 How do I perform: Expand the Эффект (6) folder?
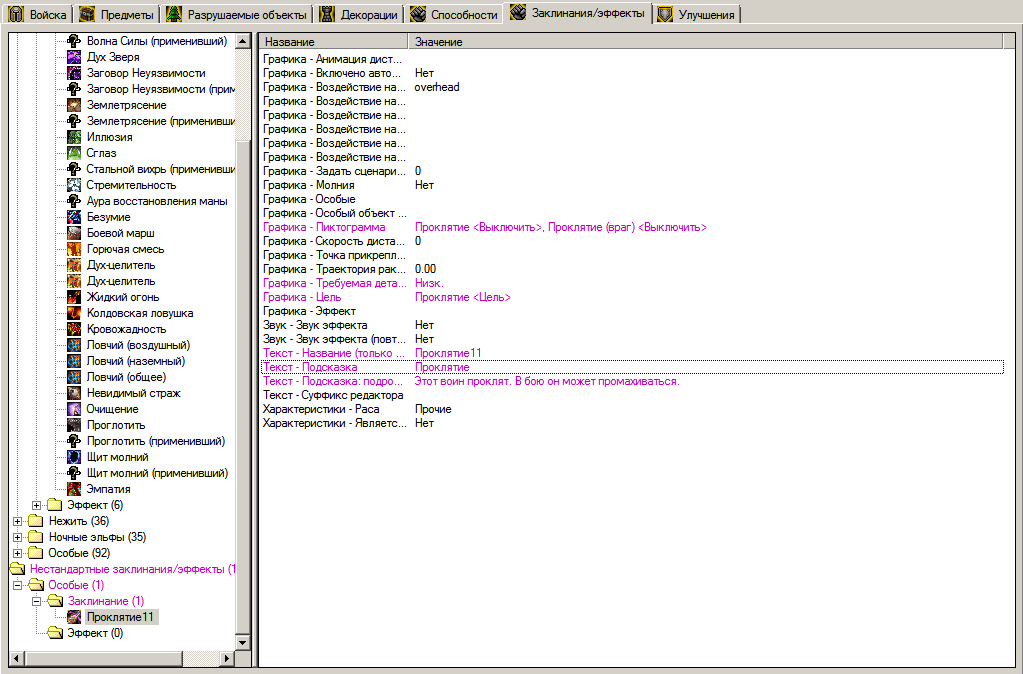[37, 505]
